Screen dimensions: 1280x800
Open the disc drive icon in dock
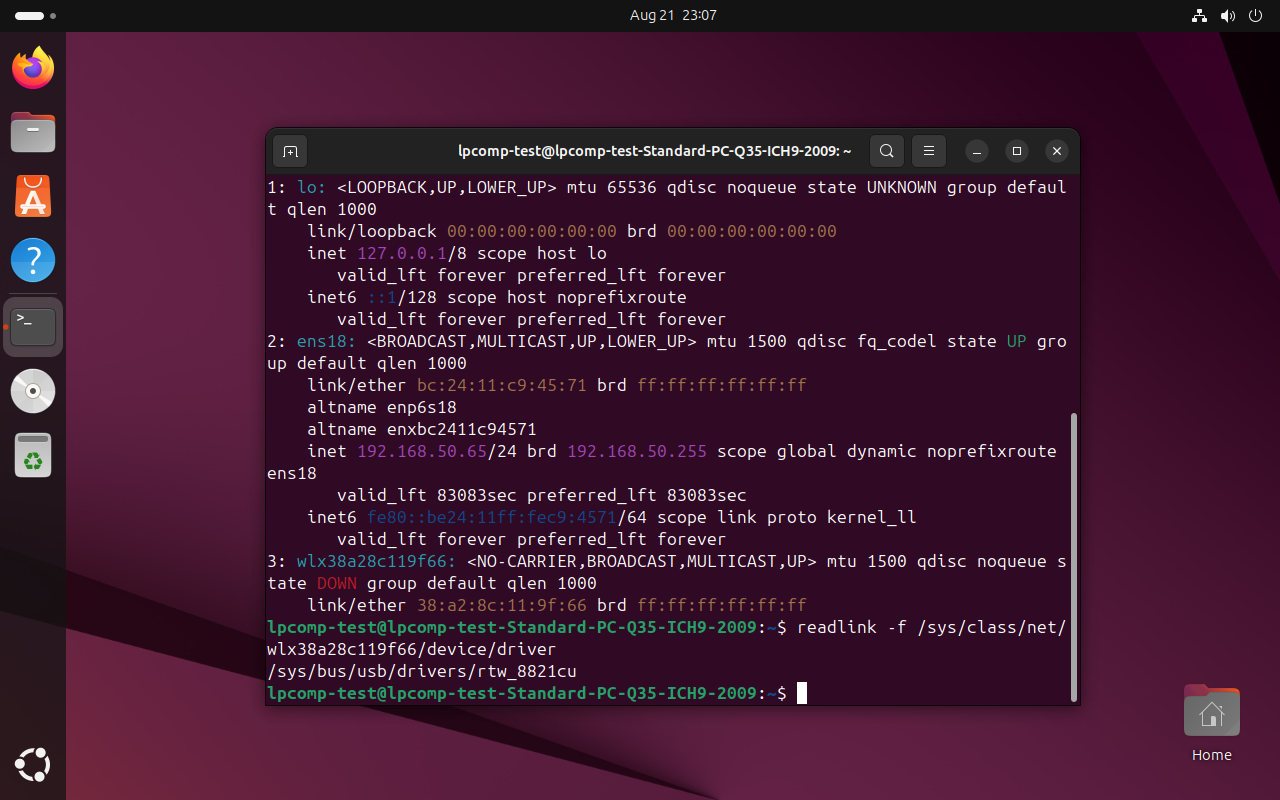[x=33, y=391]
